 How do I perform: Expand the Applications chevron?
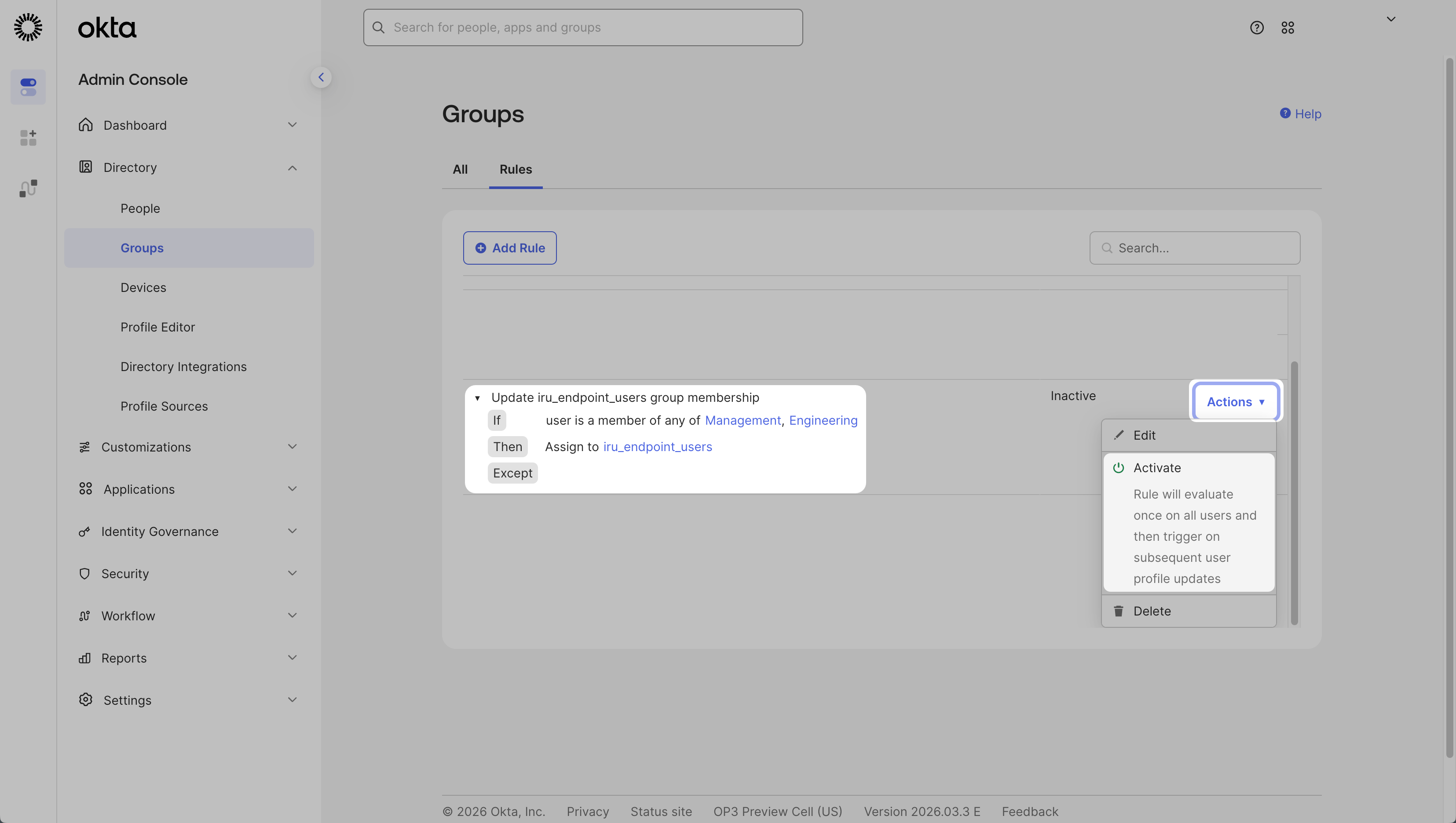click(x=292, y=488)
